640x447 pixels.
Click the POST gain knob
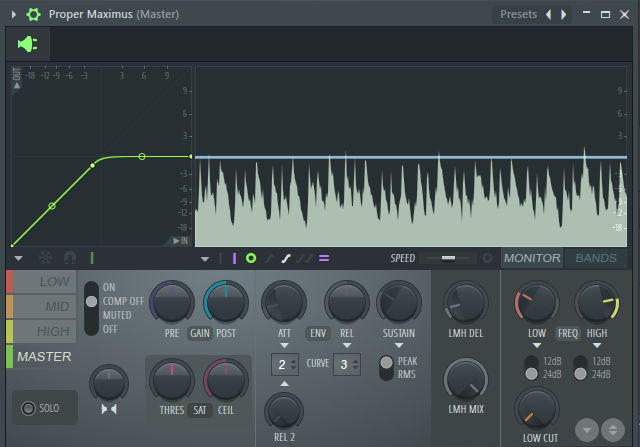[x=226, y=302]
